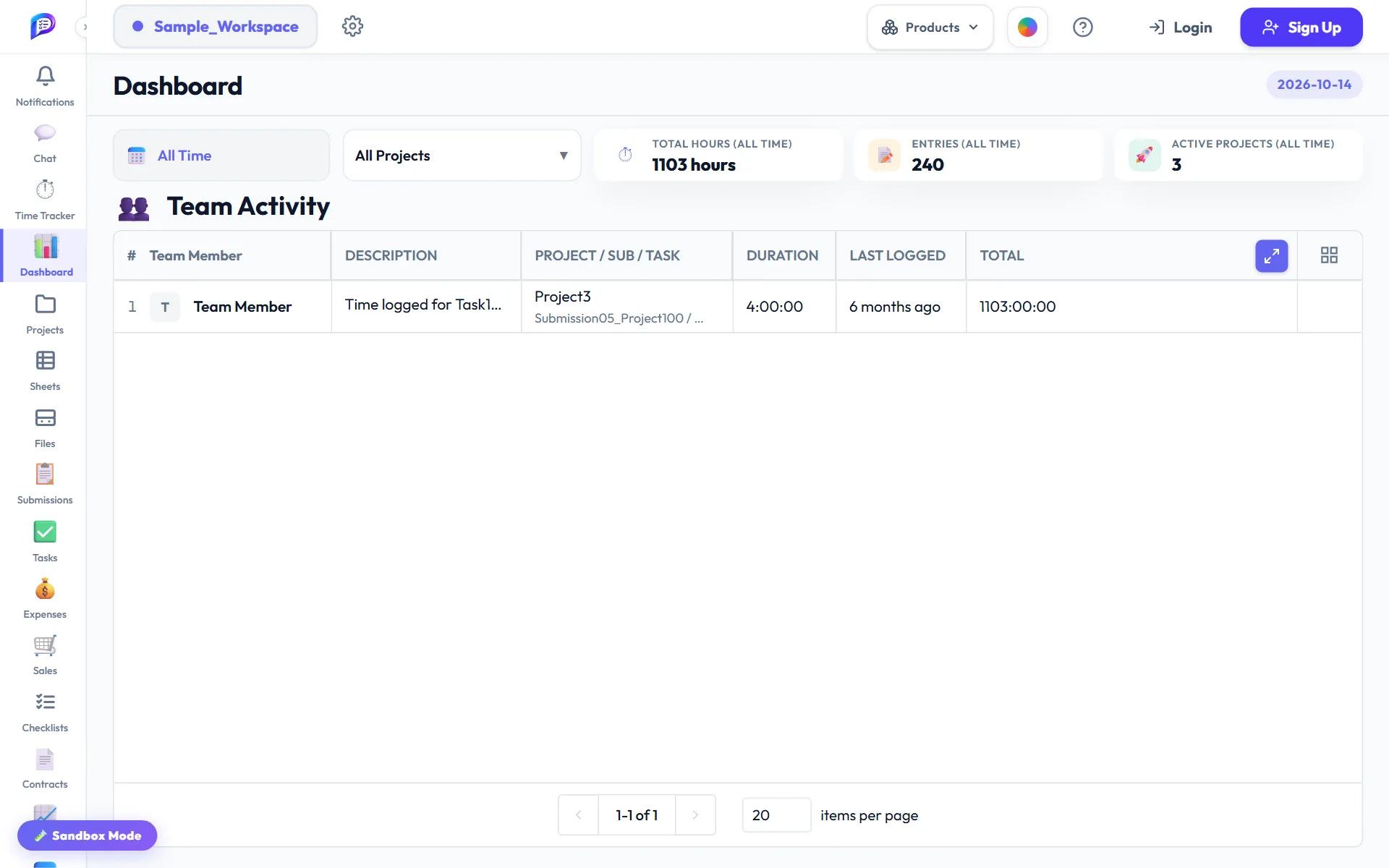Open the Products dropdown menu
Viewport: 1389px width, 868px height.
(x=930, y=27)
